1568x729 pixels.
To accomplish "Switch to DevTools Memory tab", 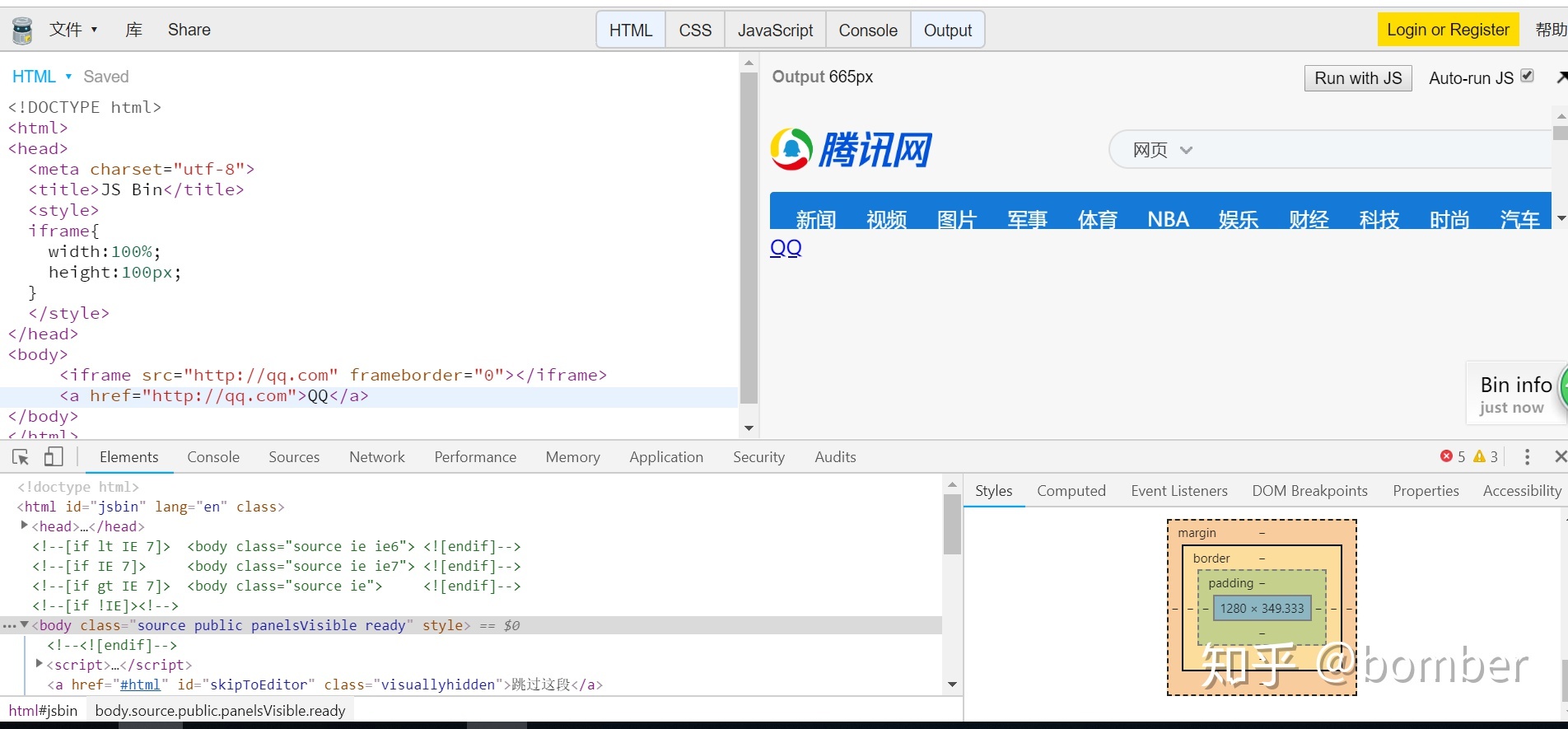I will [572, 457].
